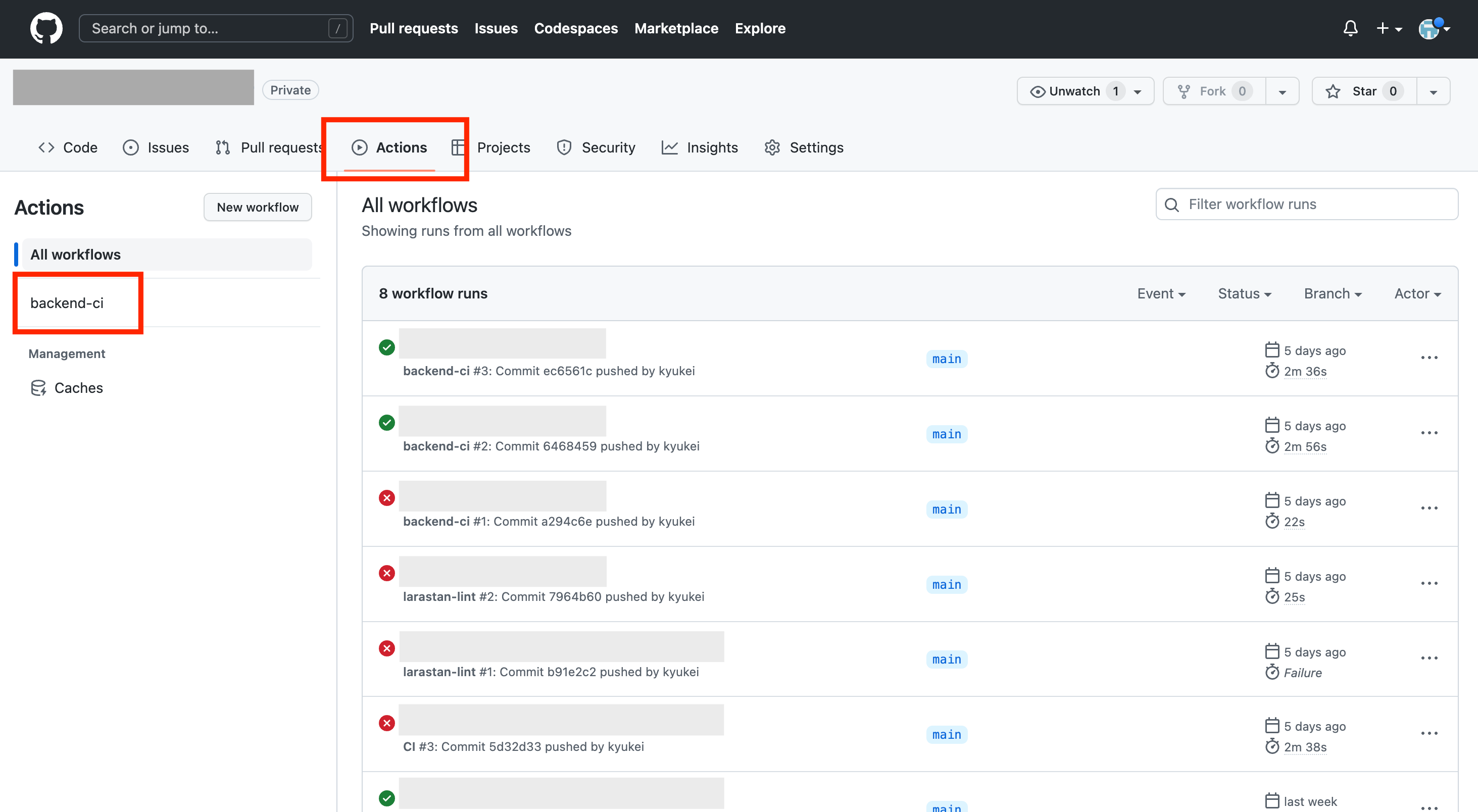Open the Branch filter dropdown
Viewport: 1478px width, 812px height.
1332,293
